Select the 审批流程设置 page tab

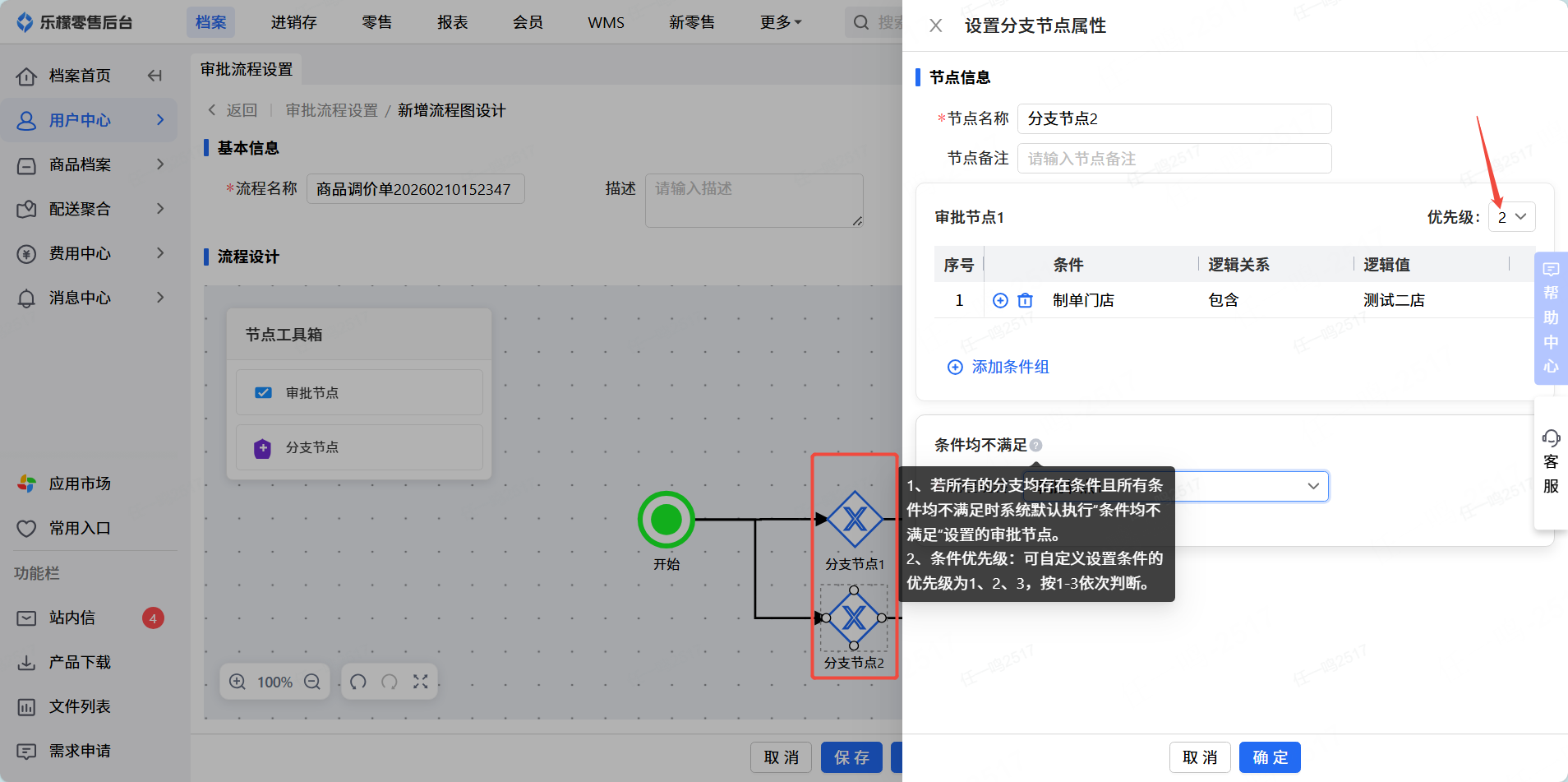click(x=247, y=69)
